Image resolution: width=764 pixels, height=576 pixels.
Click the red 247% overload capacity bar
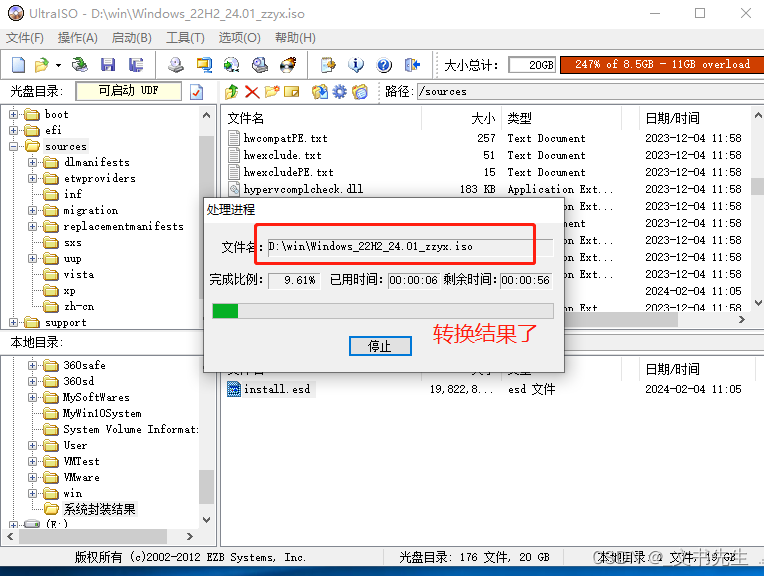(662, 64)
